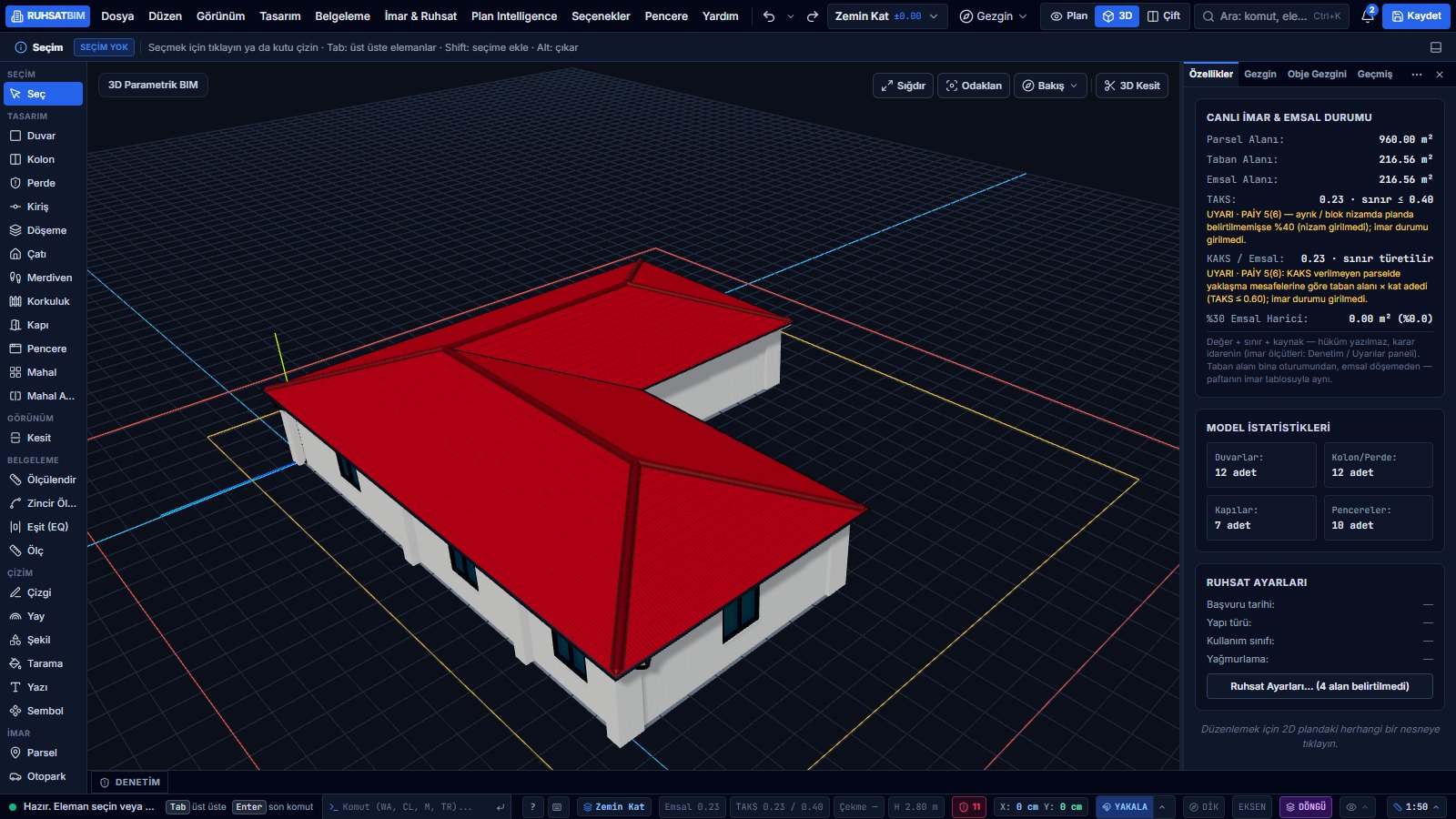Click the Sığdır fit button
Image resolution: width=1456 pixels, height=819 pixels.
(x=903, y=86)
